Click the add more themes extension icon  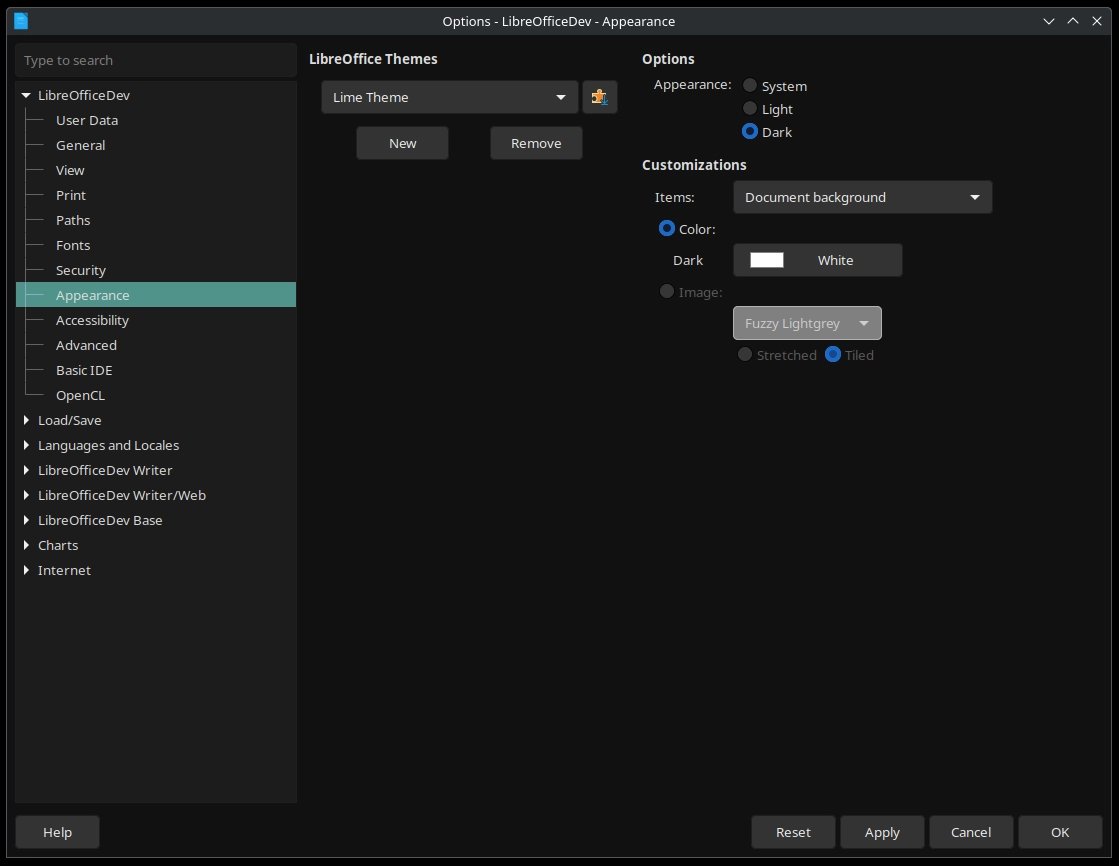point(599,97)
